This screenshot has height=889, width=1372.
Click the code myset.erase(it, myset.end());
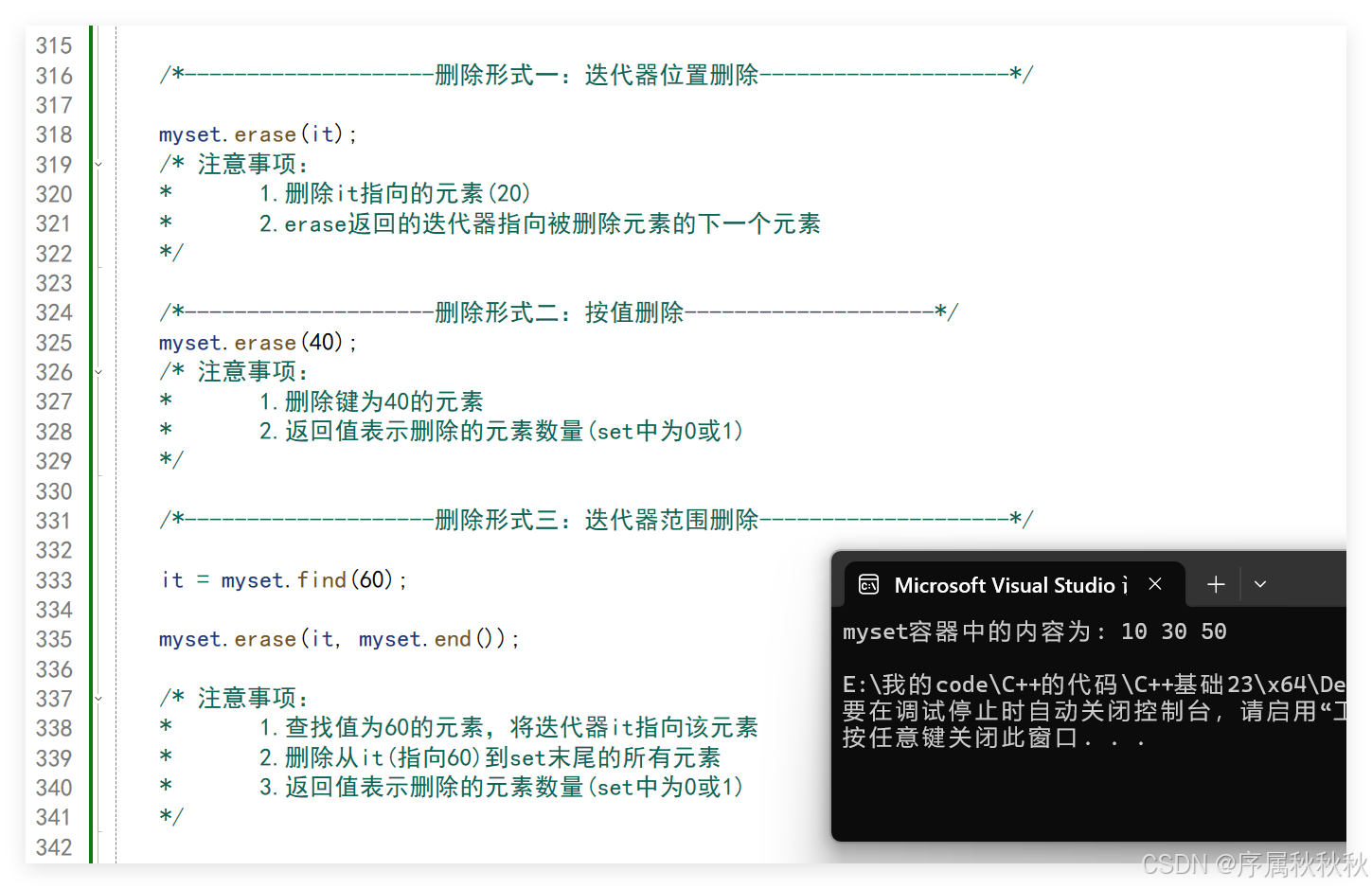339,639
